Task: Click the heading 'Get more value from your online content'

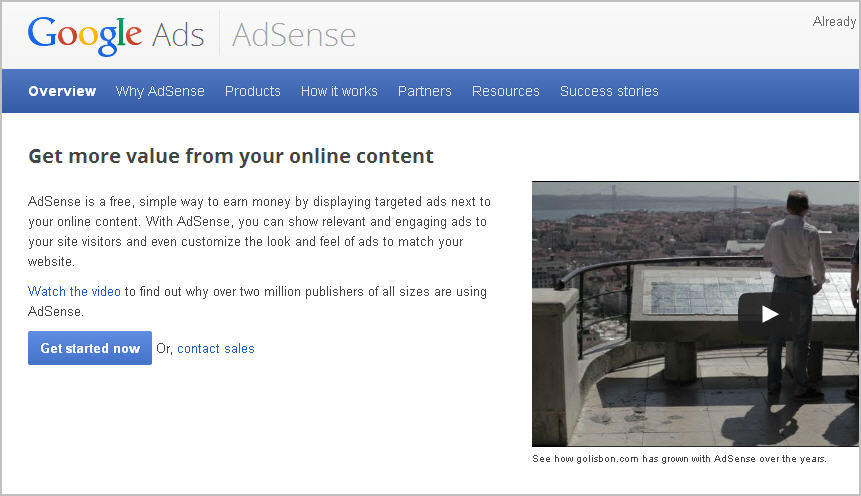Action: click(x=231, y=156)
